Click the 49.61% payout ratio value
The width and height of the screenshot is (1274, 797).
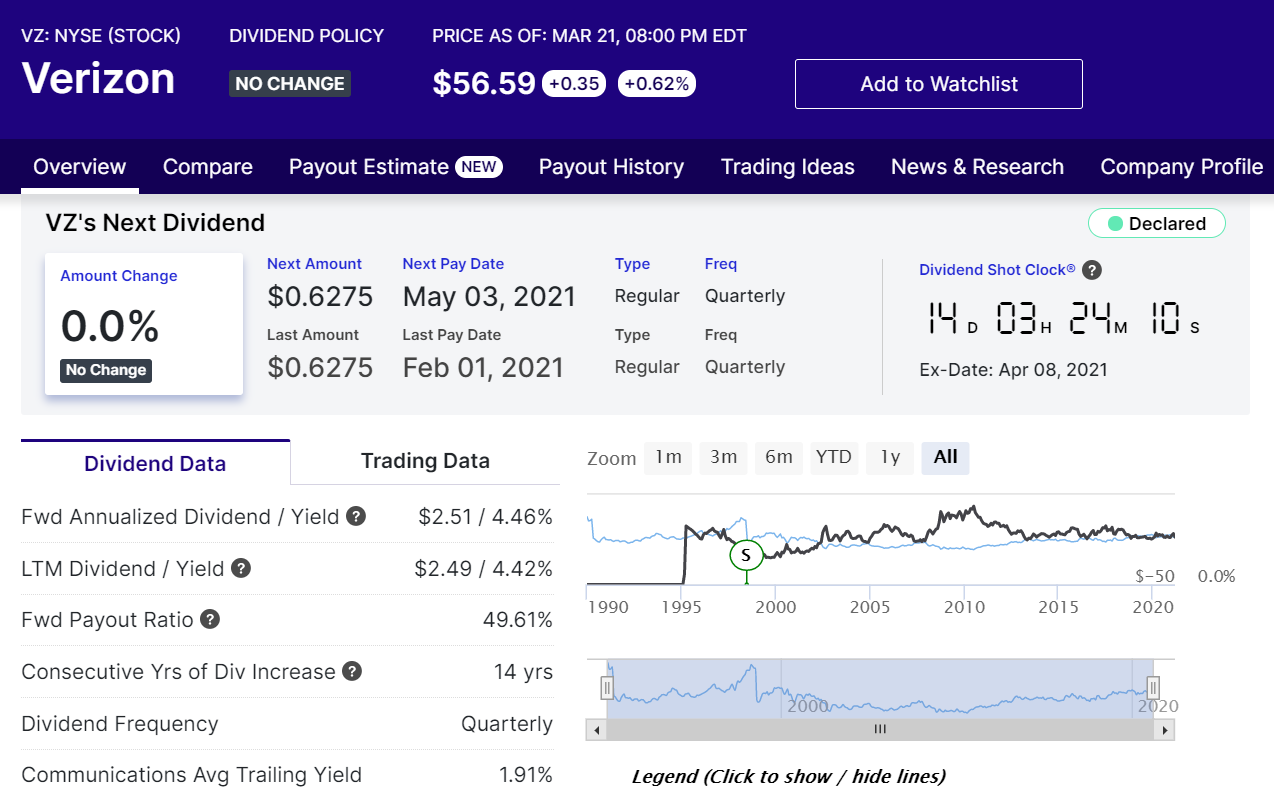(517, 620)
